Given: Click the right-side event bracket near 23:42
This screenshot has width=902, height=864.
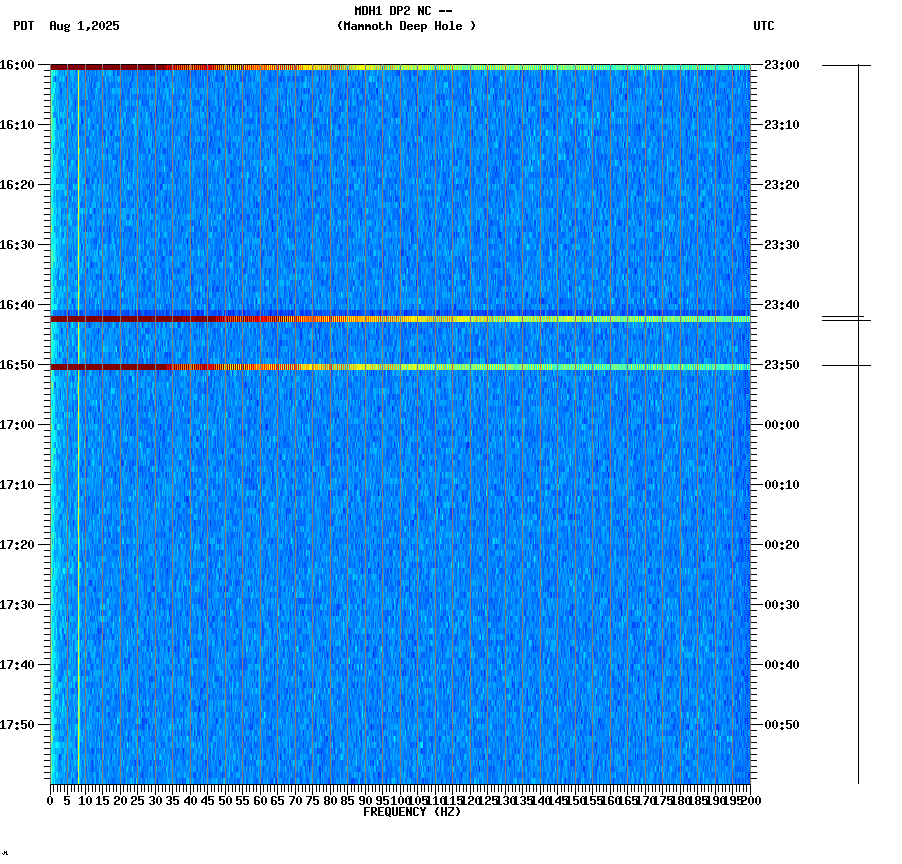Looking at the screenshot, I should point(838,318).
